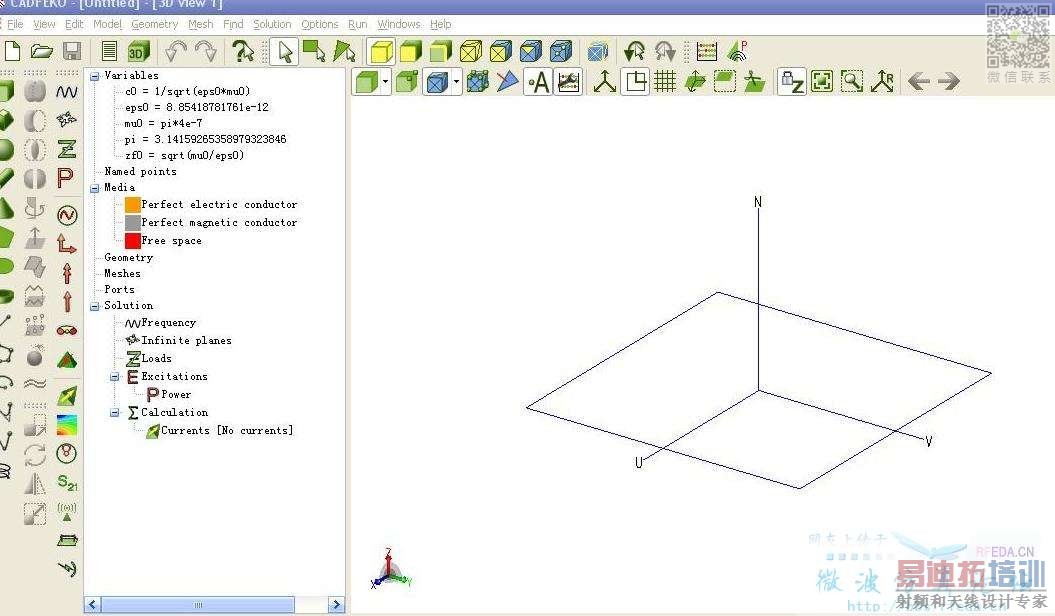Select the yellow cube auto selection type

(x=381, y=51)
